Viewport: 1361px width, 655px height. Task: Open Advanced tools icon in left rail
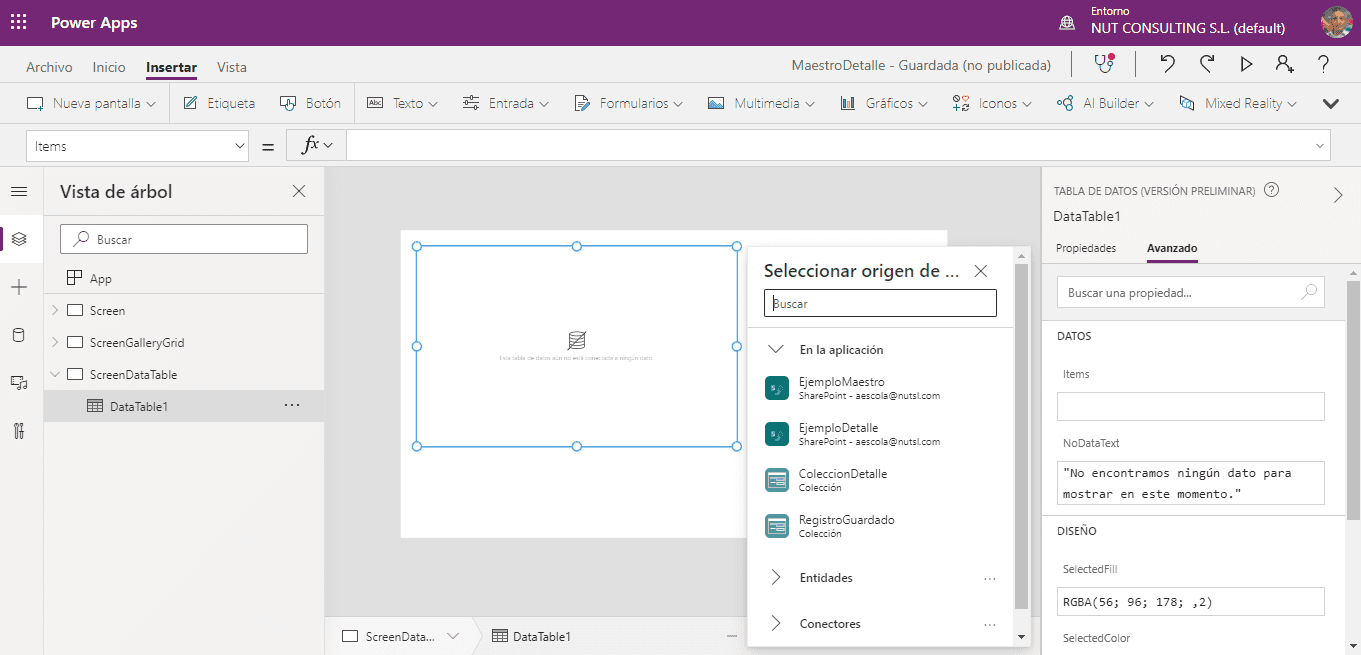(19, 431)
